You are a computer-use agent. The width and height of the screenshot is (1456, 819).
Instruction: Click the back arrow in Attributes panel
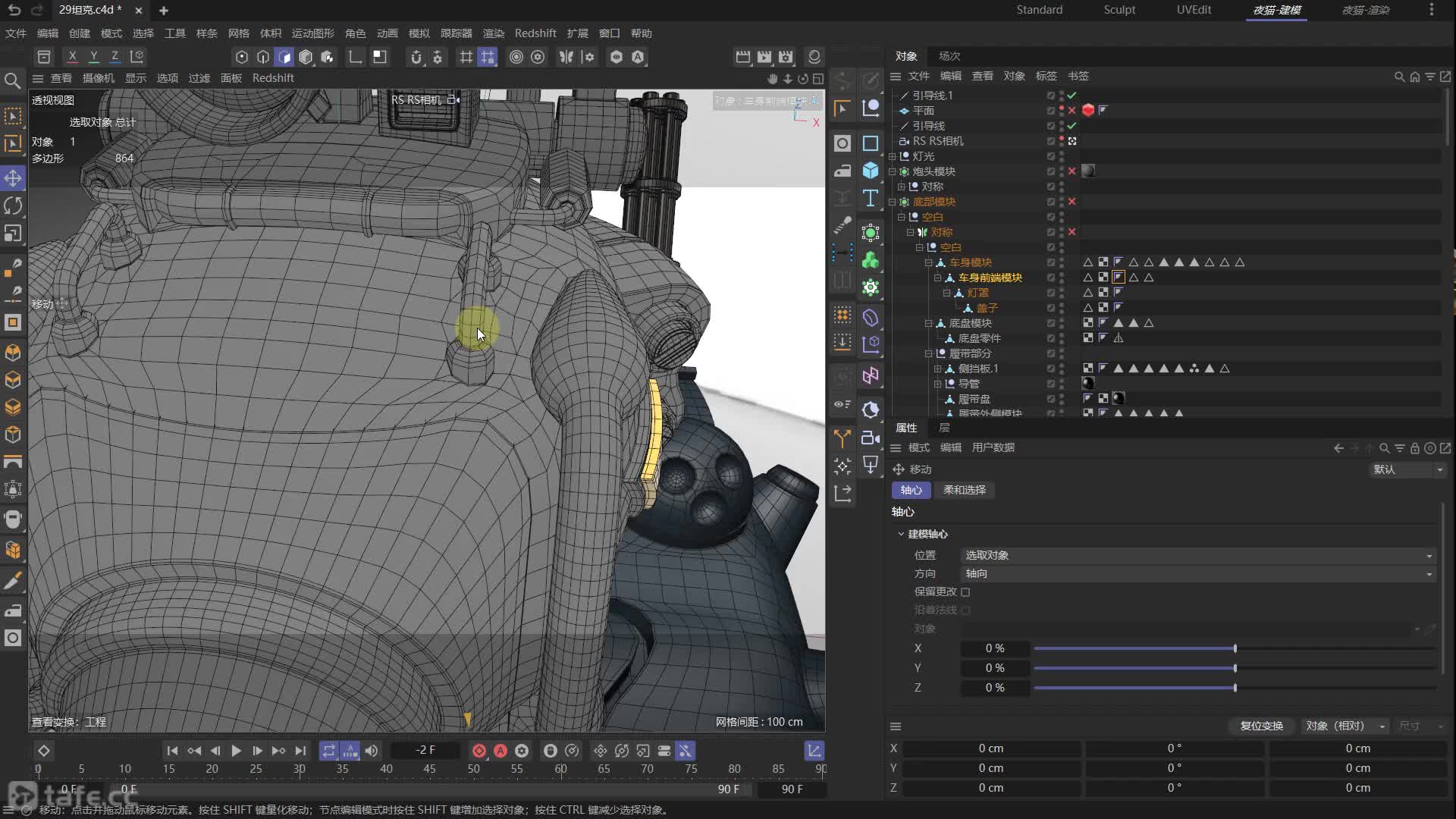tap(1338, 448)
